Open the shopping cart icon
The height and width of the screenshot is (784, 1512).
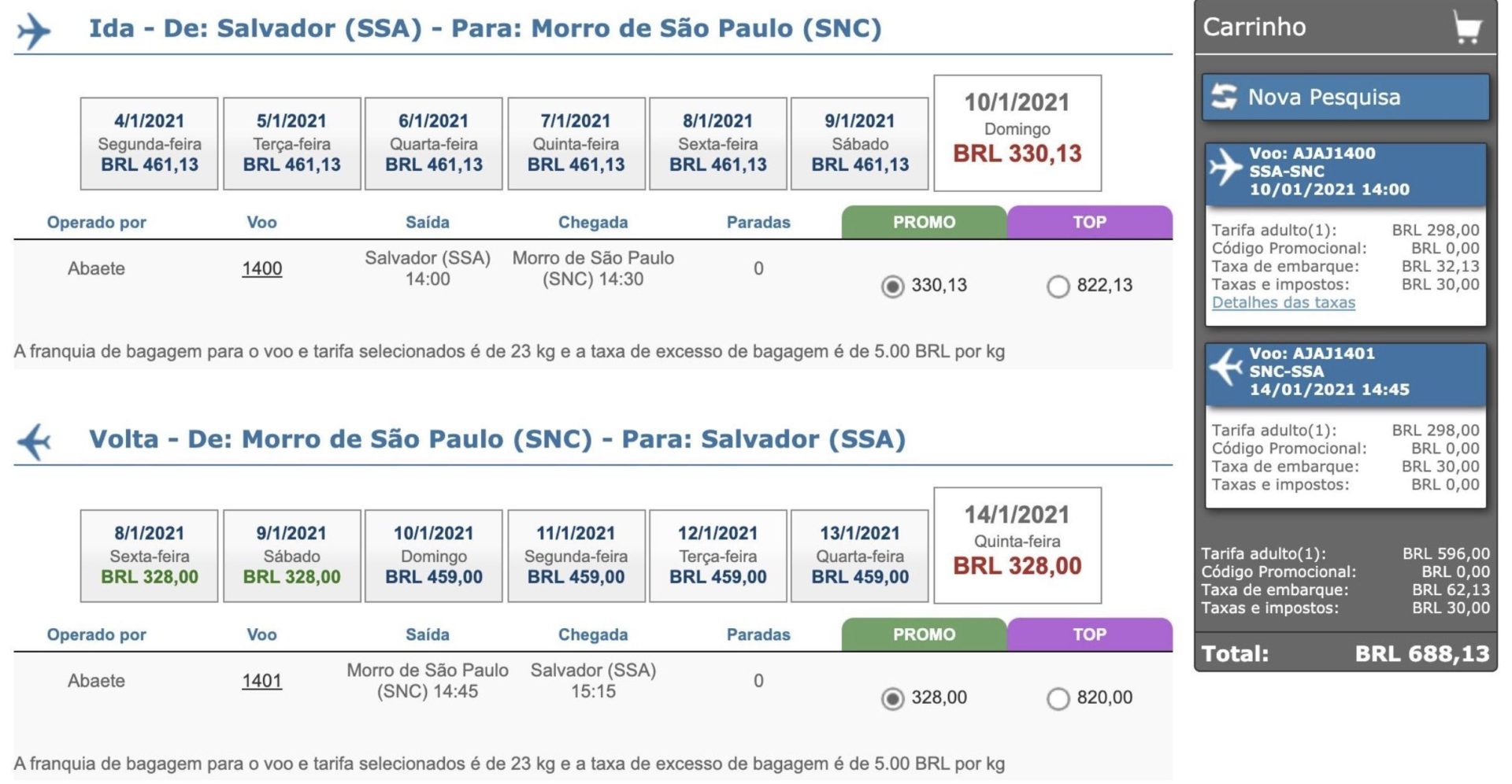1467,28
